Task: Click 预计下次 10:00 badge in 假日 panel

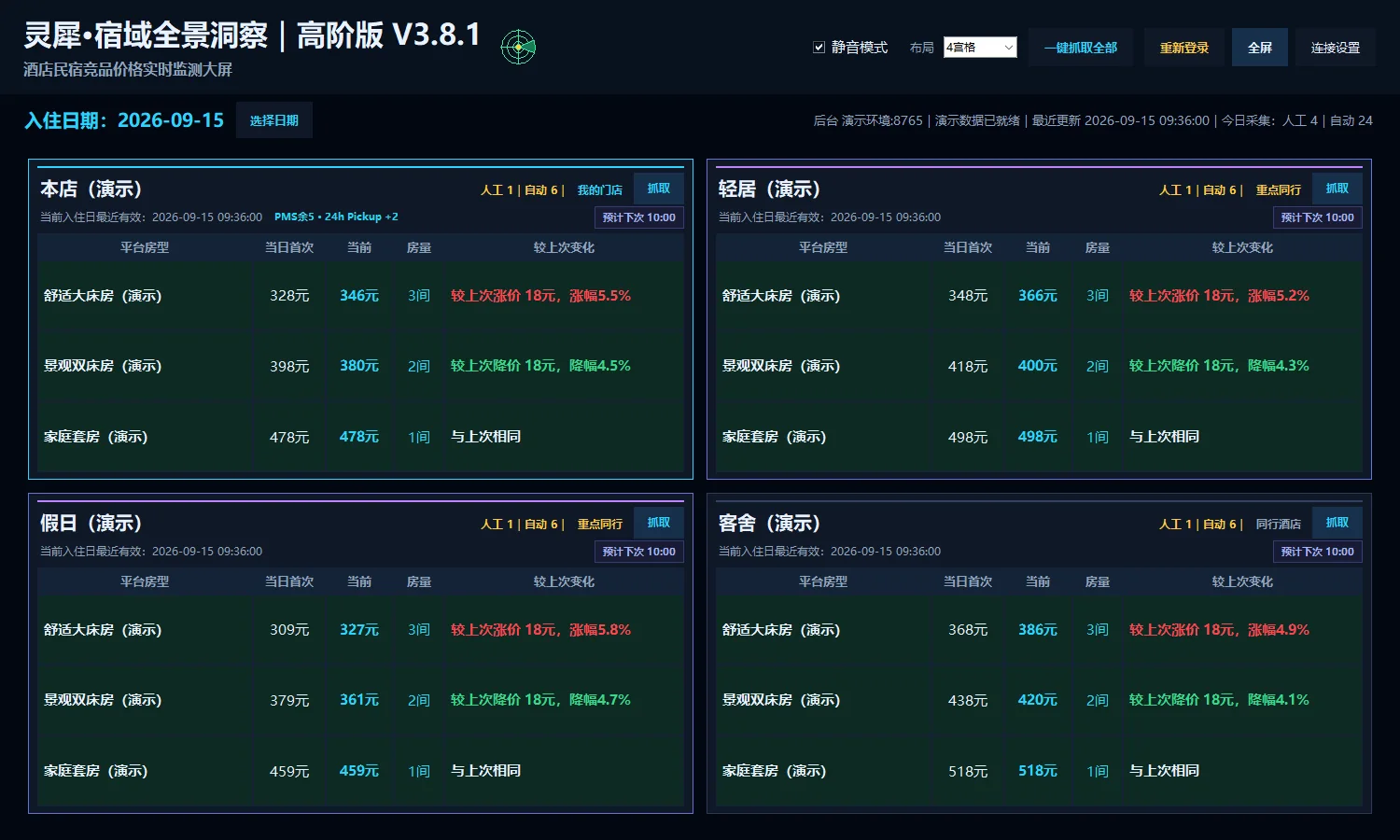Action: point(639,552)
